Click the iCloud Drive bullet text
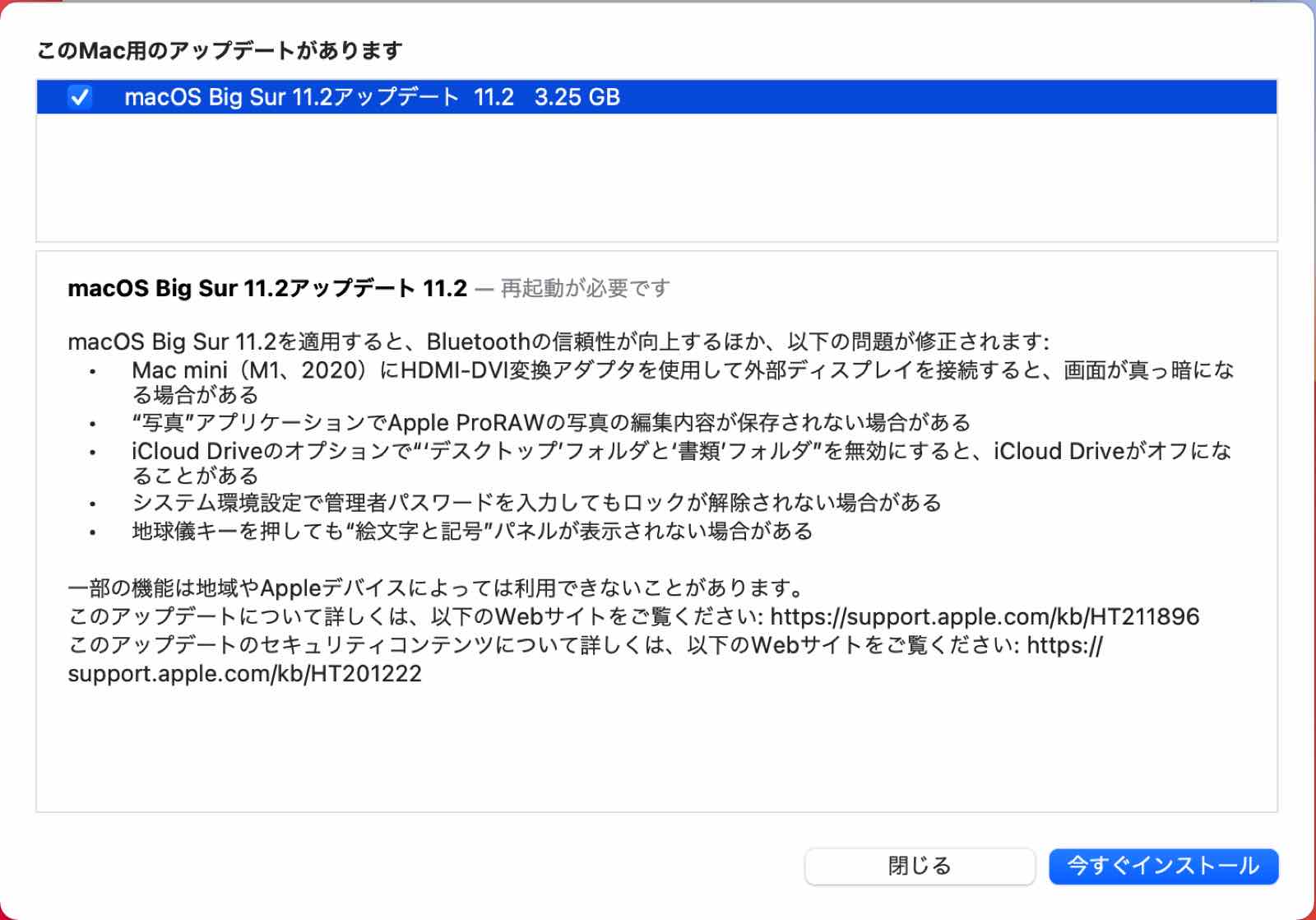The width and height of the screenshot is (1316, 920). click(681, 463)
